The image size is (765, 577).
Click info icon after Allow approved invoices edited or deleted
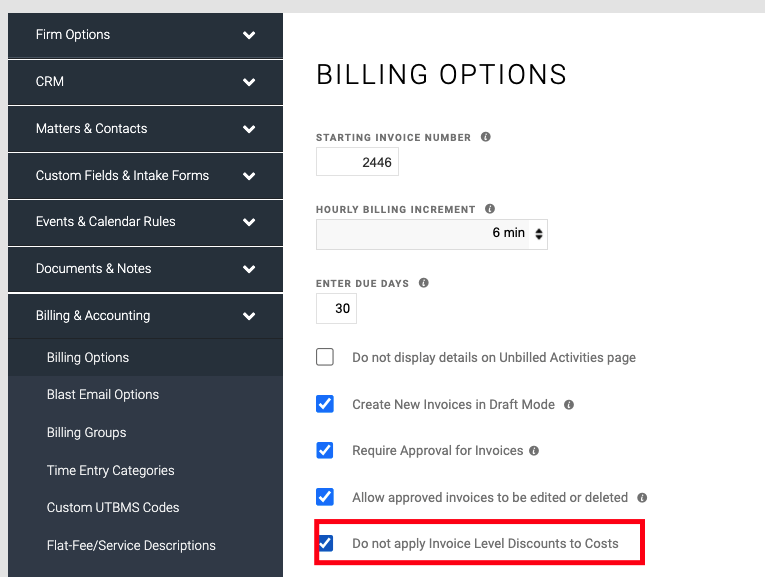click(642, 498)
